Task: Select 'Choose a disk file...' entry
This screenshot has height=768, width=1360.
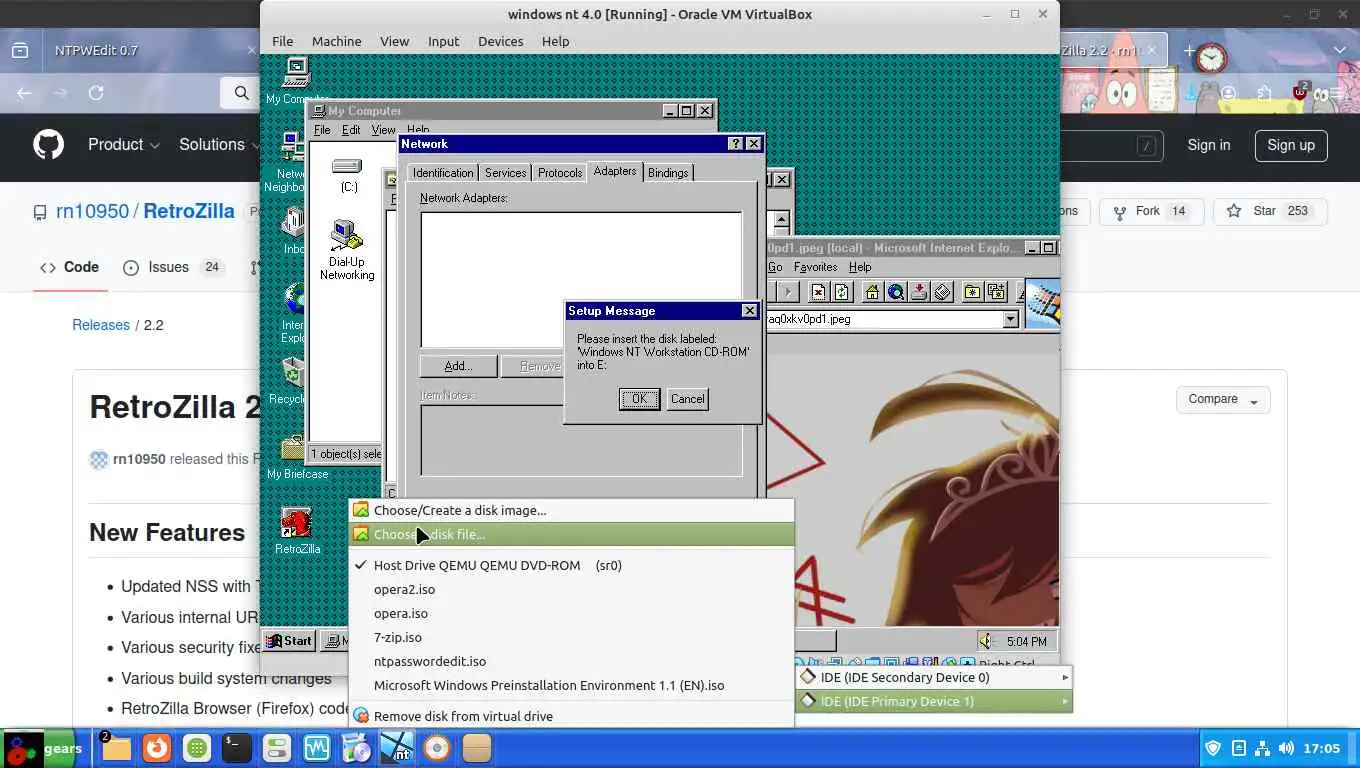Action: (x=571, y=534)
